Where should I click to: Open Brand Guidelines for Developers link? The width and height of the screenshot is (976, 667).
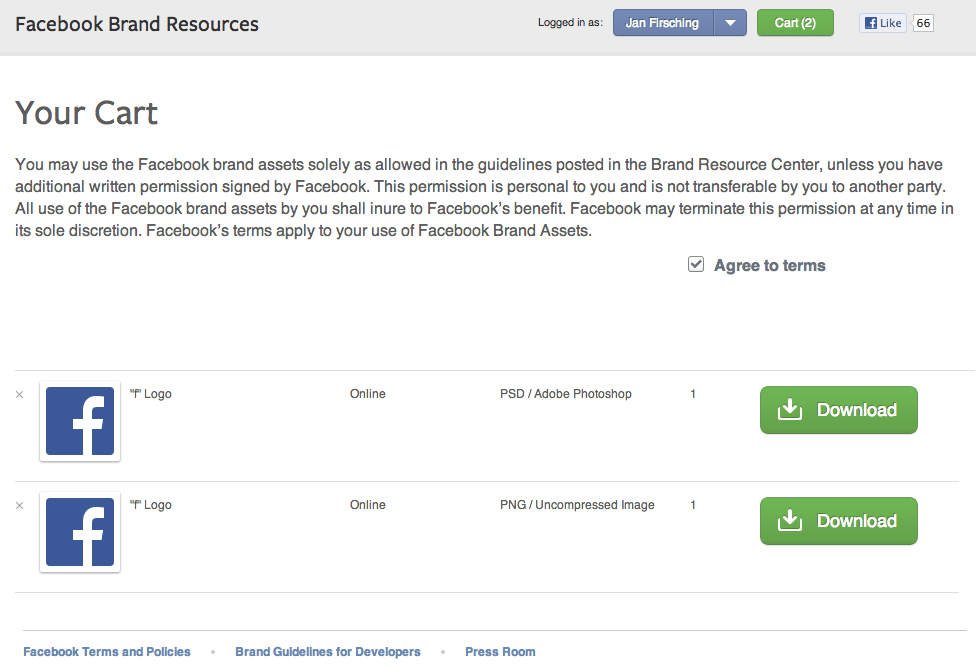328,651
